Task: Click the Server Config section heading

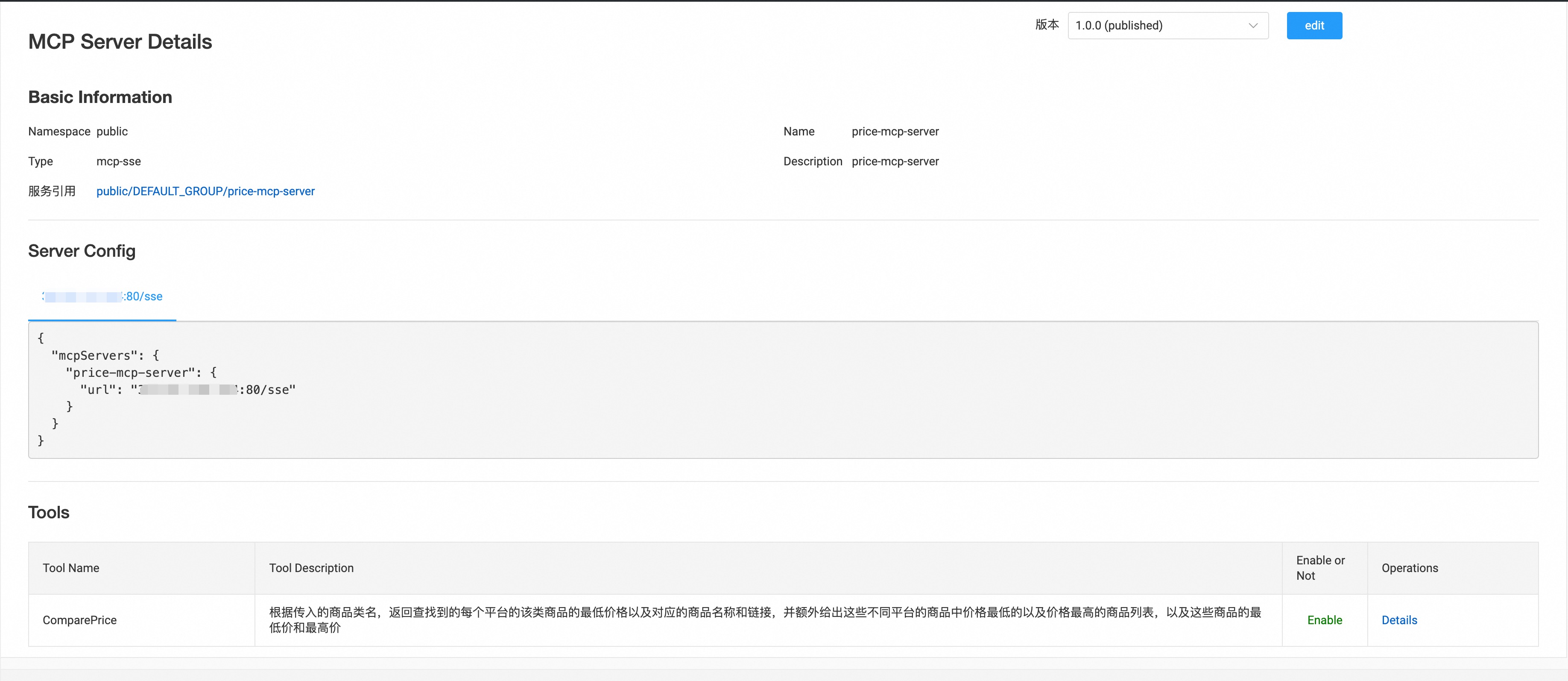Action: point(82,250)
